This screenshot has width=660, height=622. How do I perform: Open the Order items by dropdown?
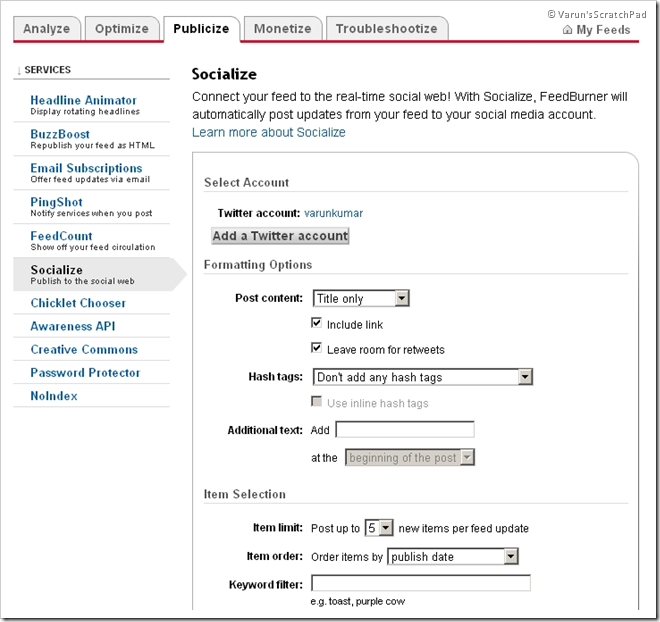click(x=453, y=556)
